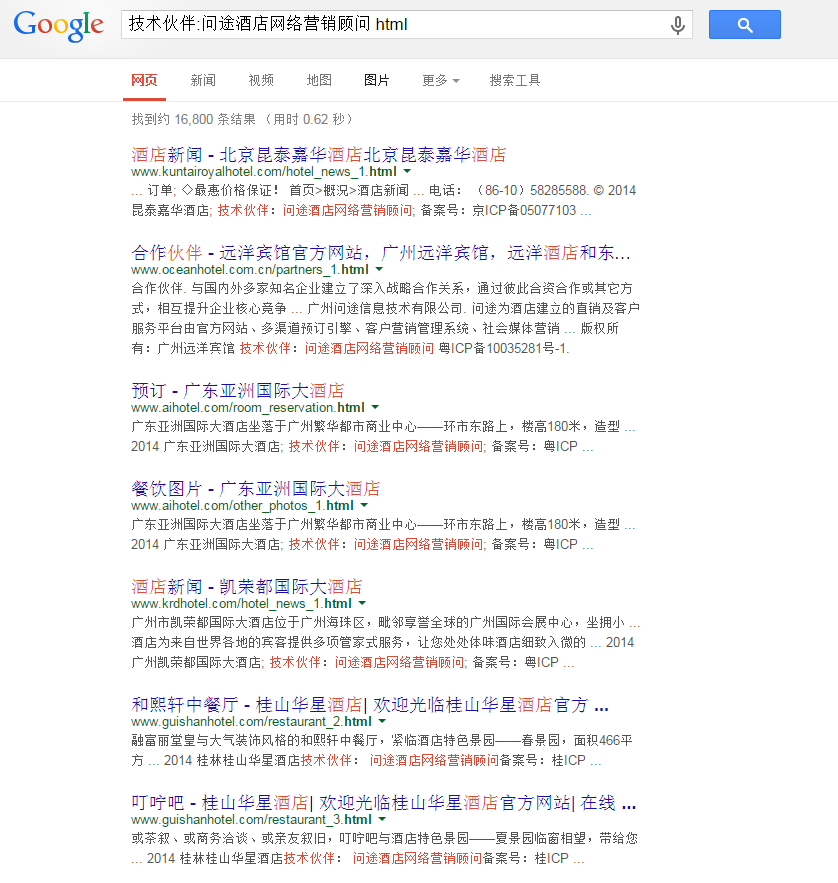Open result 餐饮图片 - 广东亚洲国际大酒店
The height and width of the screenshot is (883, 838).
pyautogui.click(x=256, y=488)
